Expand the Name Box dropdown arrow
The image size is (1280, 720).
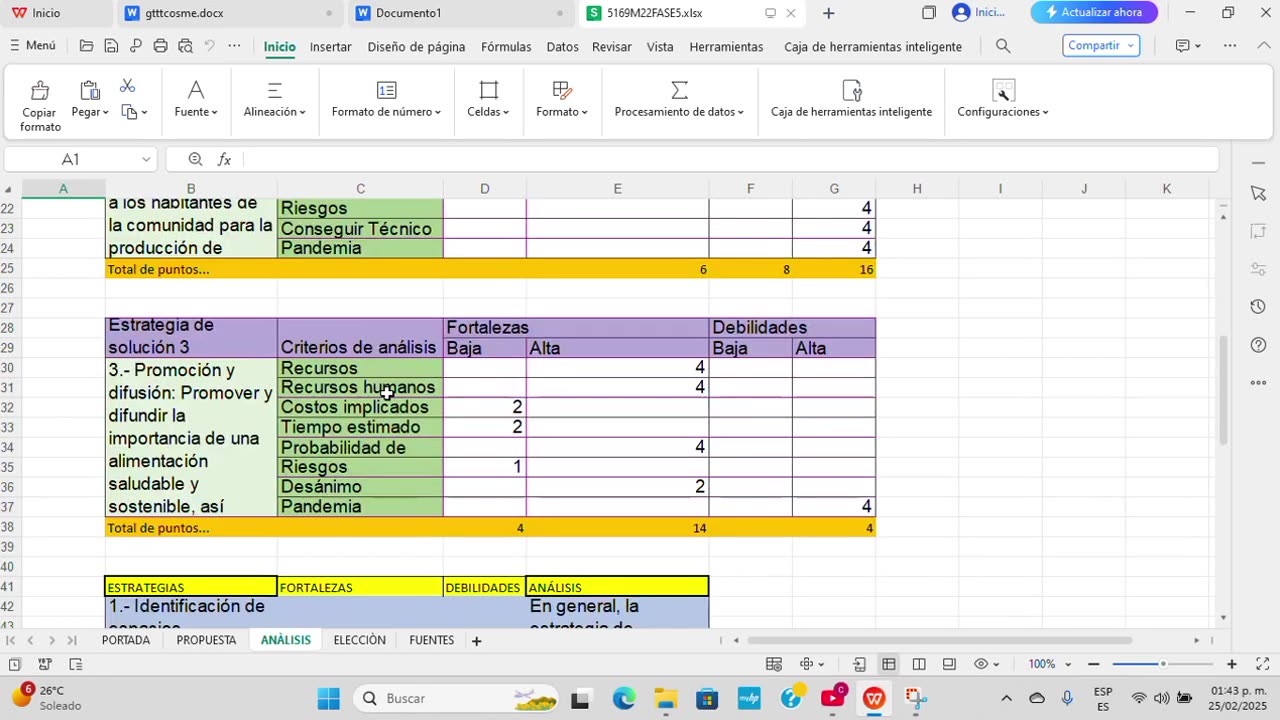(x=146, y=159)
